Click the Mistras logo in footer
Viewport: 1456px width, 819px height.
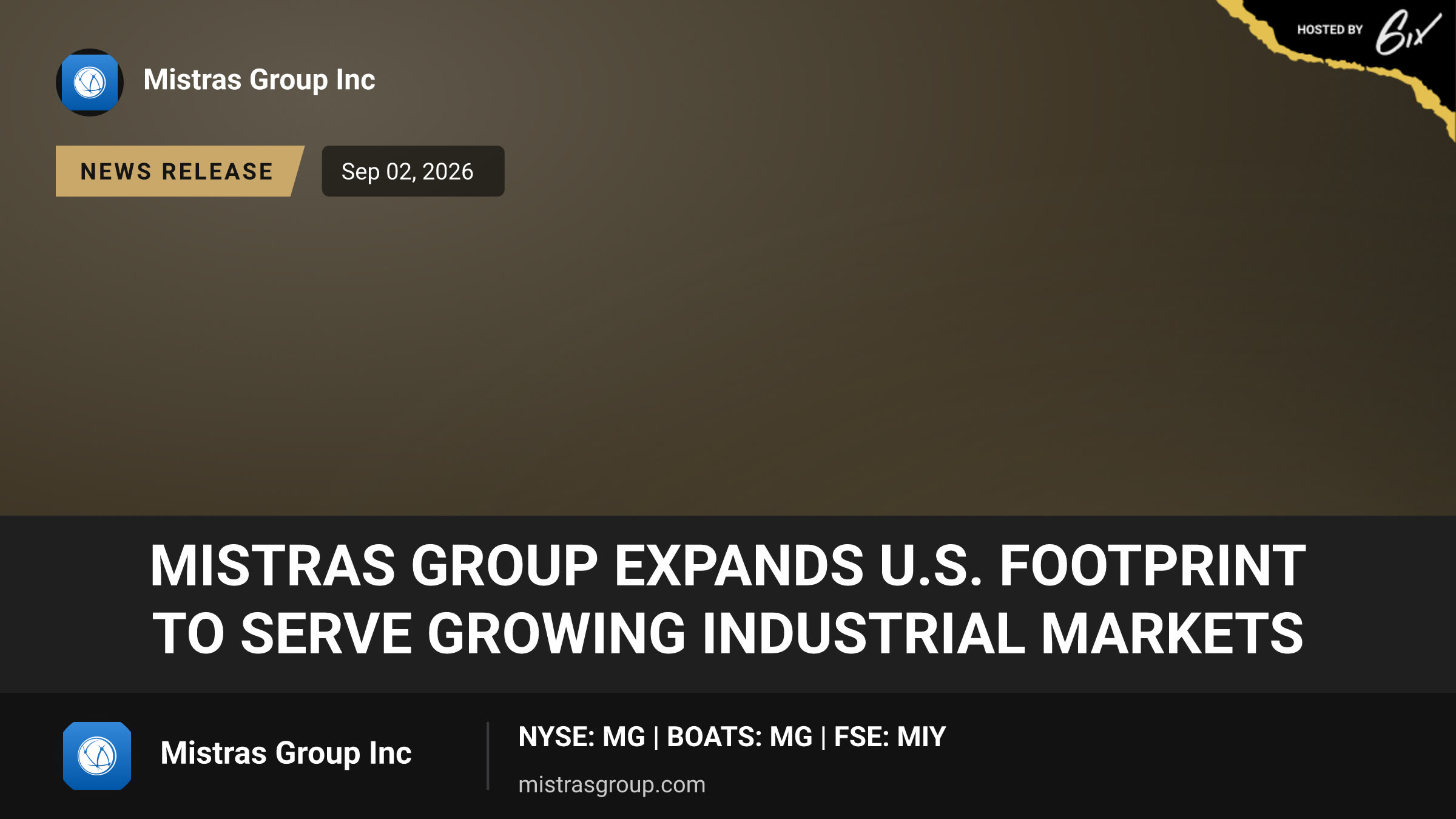pyautogui.click(x=97, y=756)
